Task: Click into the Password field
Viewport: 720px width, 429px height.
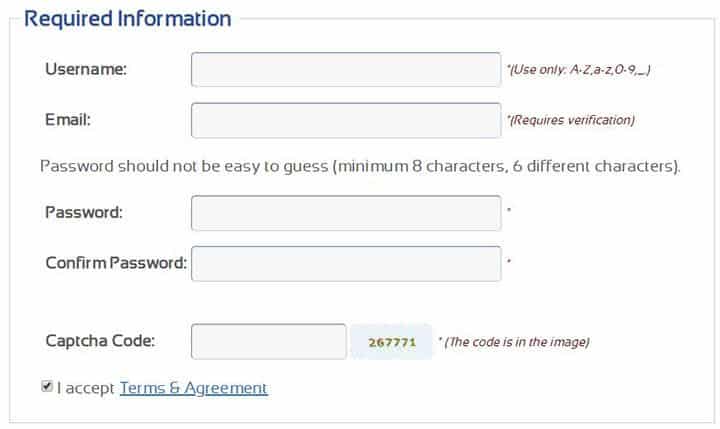Action: 345,213
